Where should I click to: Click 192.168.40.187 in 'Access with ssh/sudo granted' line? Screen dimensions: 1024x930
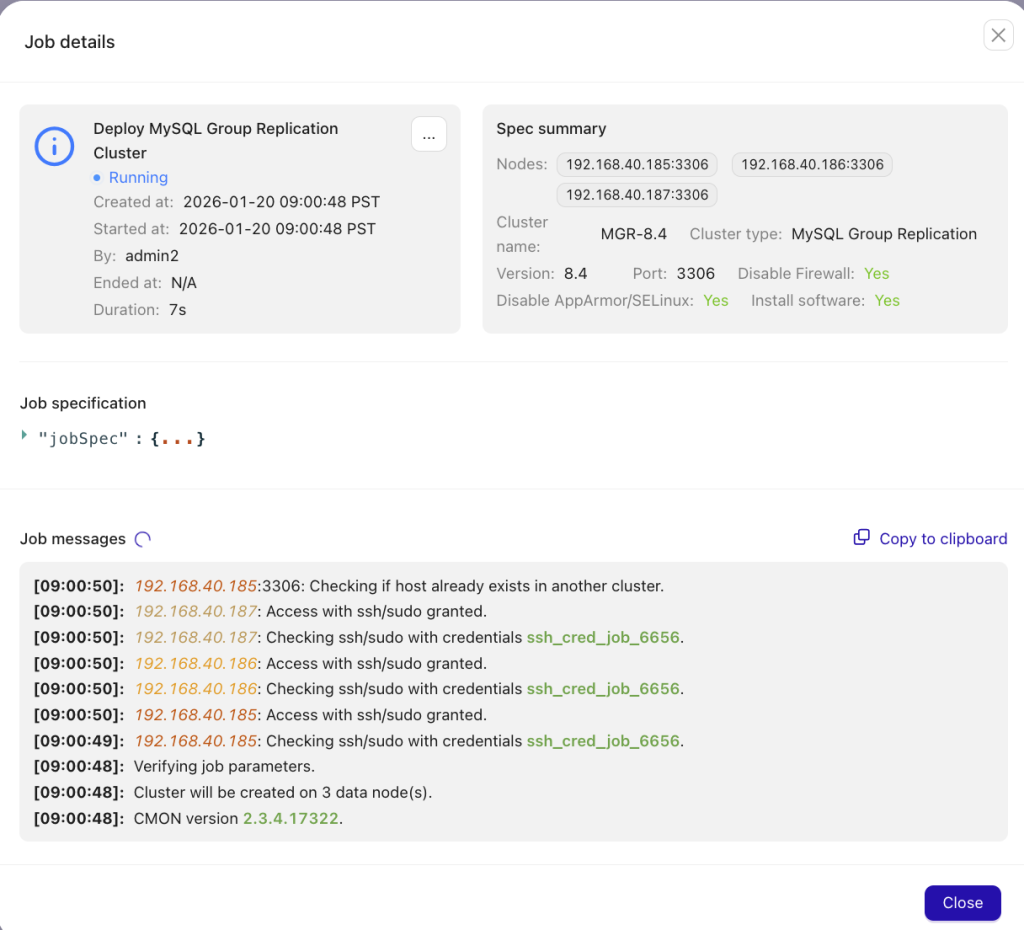coord(196,611)
